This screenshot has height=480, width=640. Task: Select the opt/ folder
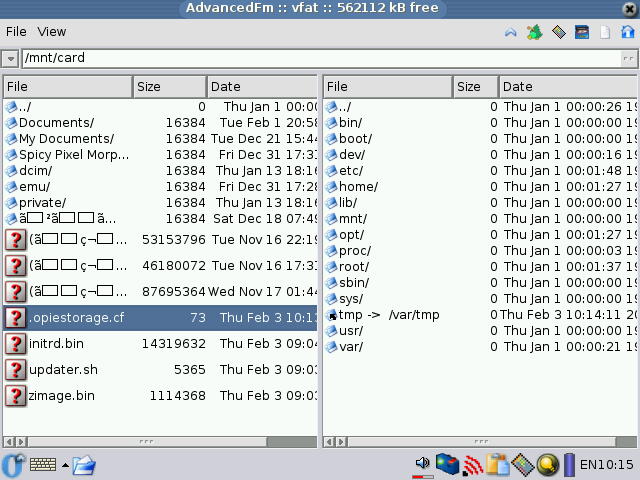click(480, 235)
